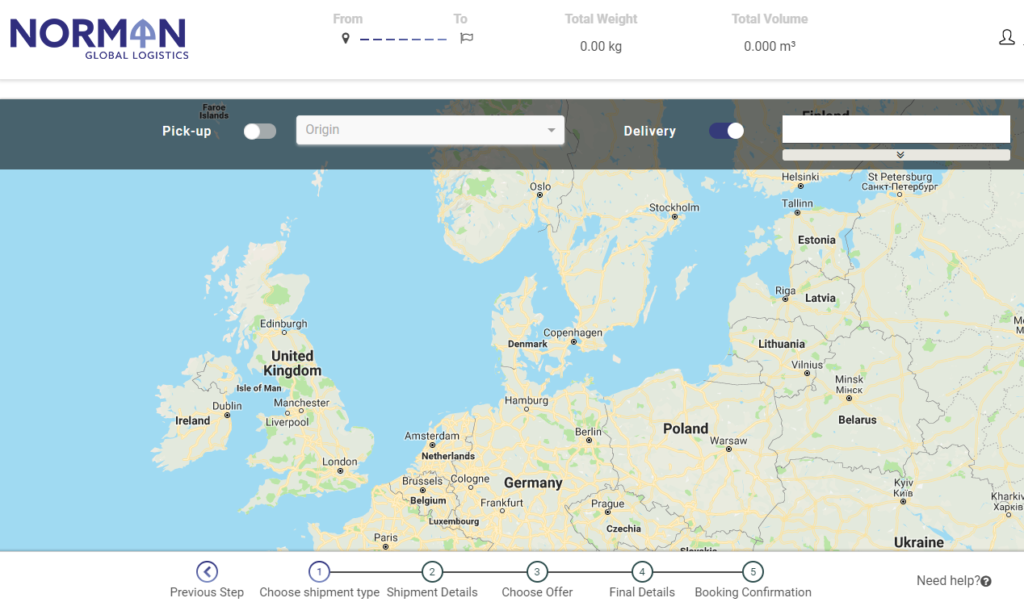The height and width of the screenshot is (602, 1024).
Task: Click Hamburg on the map
Action: click(x=526, y=401)
